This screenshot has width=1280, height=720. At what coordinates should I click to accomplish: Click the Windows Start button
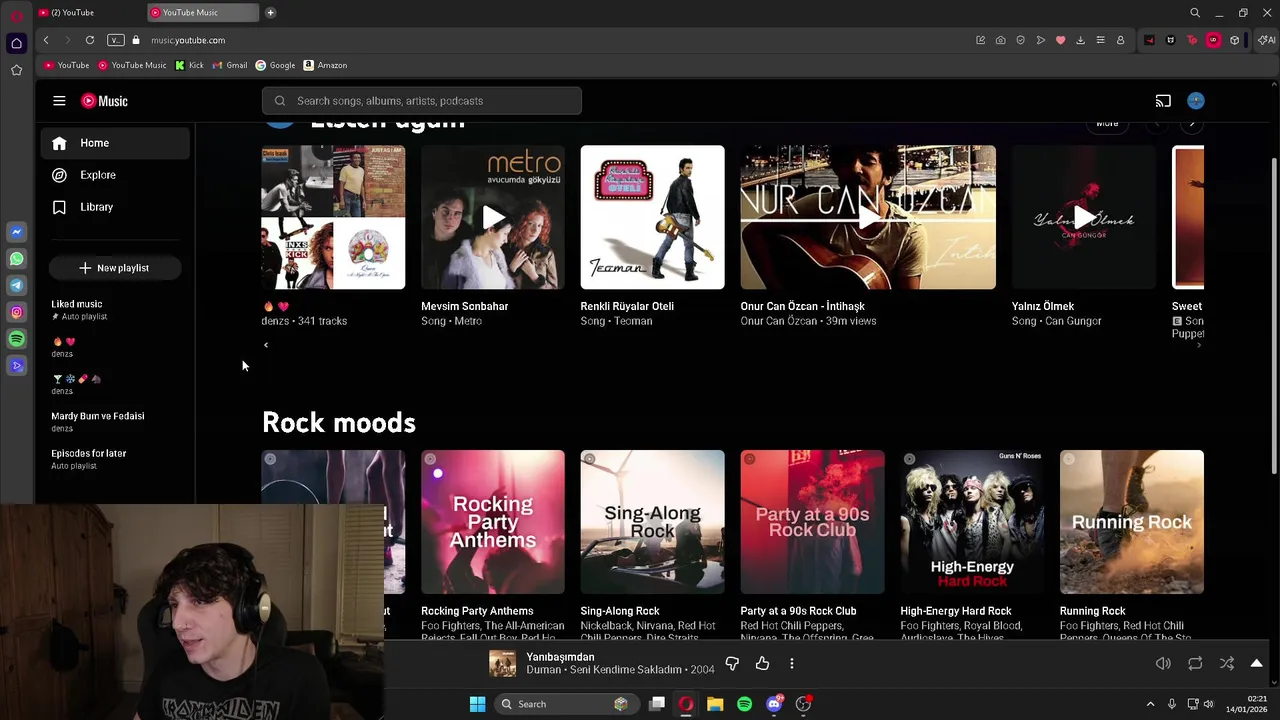(477, 704)
